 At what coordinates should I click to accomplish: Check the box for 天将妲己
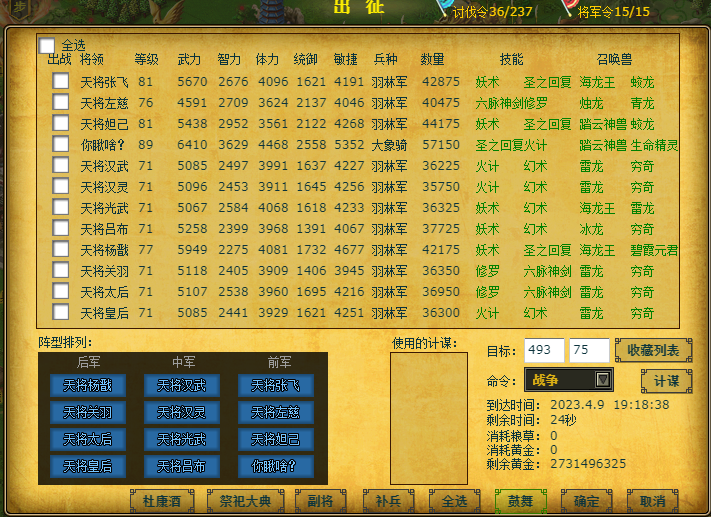tap(60, 123)
